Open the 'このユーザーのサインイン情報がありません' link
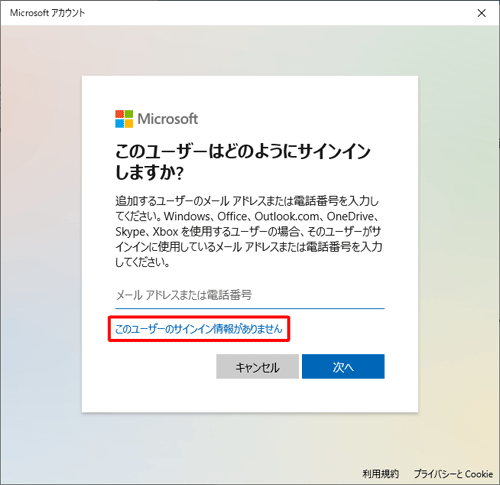 pos(199,329)
